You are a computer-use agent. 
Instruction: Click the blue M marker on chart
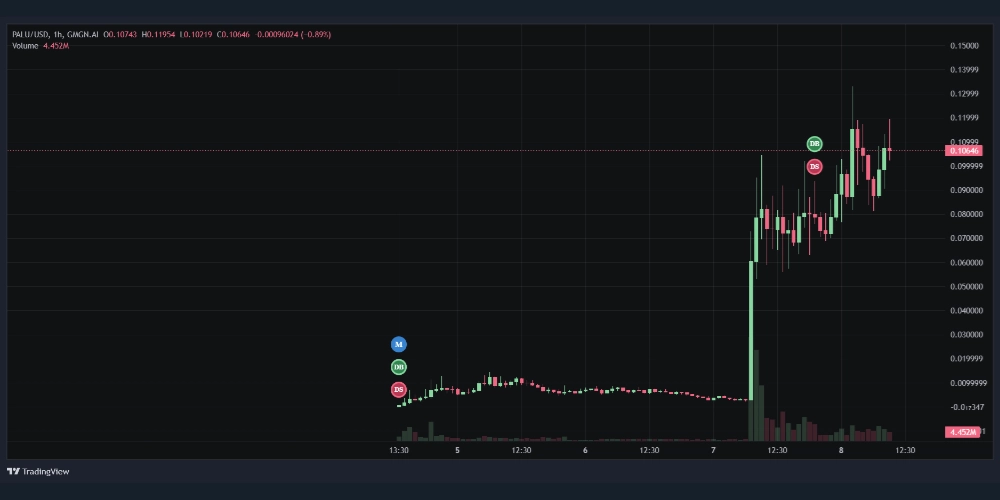[399, 344]
